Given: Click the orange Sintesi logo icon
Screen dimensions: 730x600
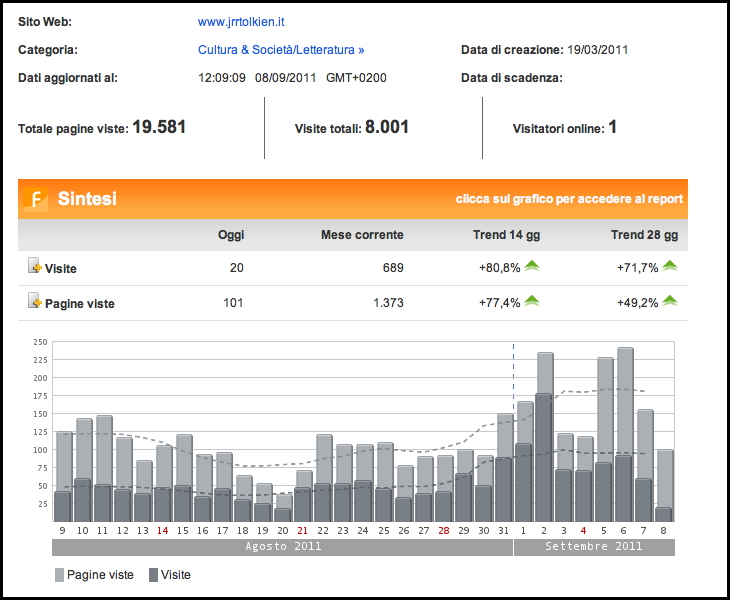Looking at the screenshot, I should (35, 199).
